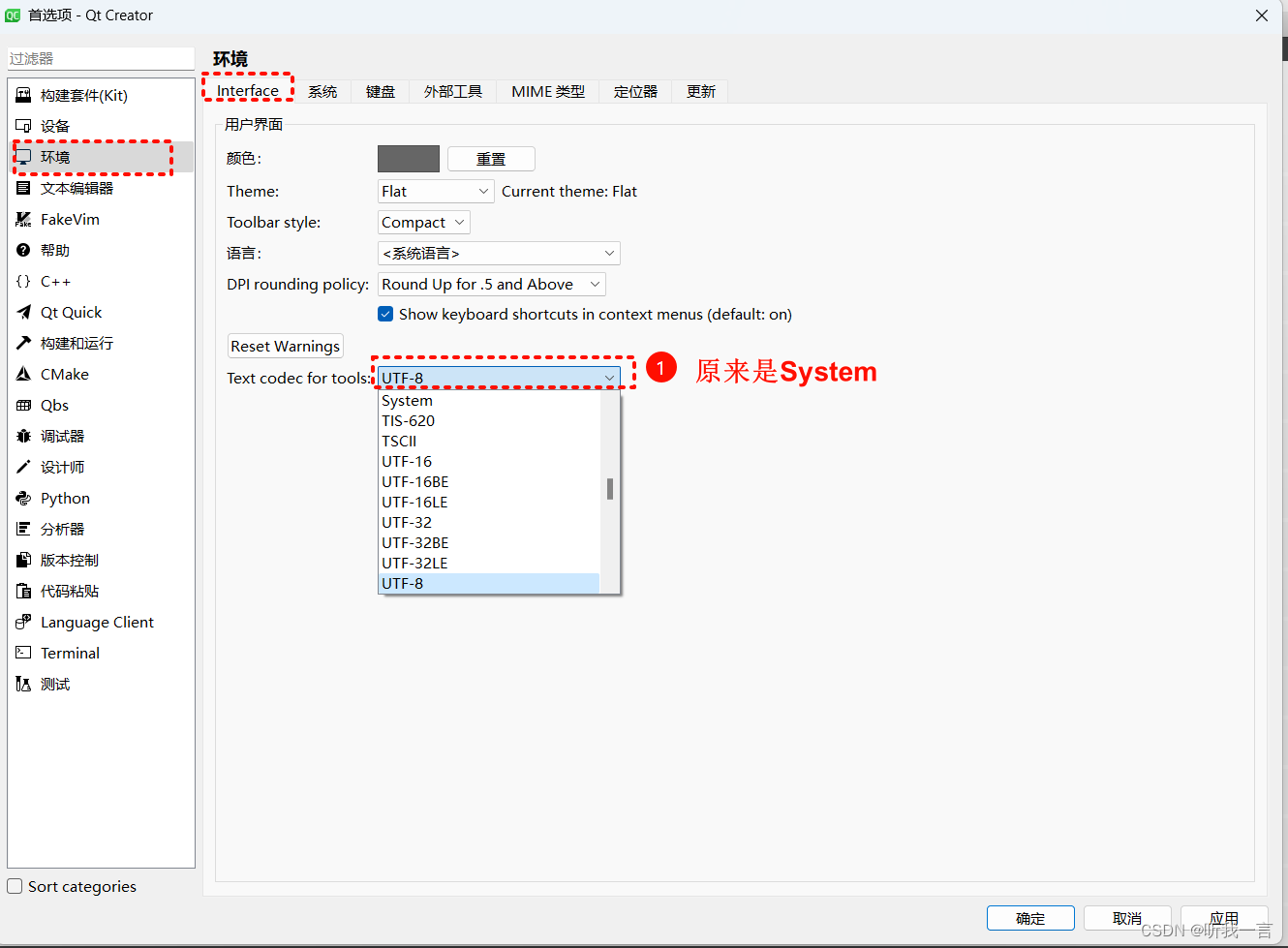Select UTF-32 in the codec list

point(489,523)
